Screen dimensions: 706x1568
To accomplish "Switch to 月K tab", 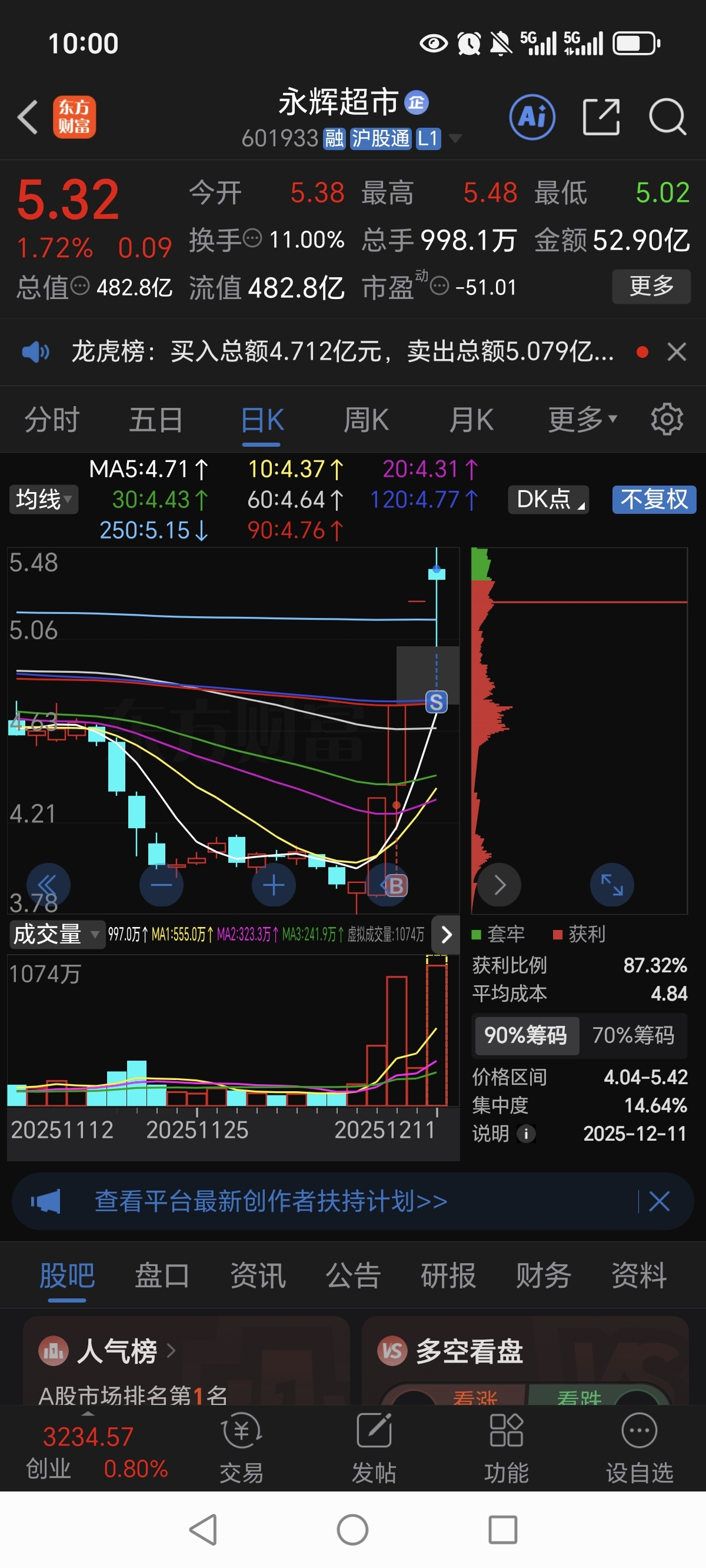I will click(x=471, y=420).
